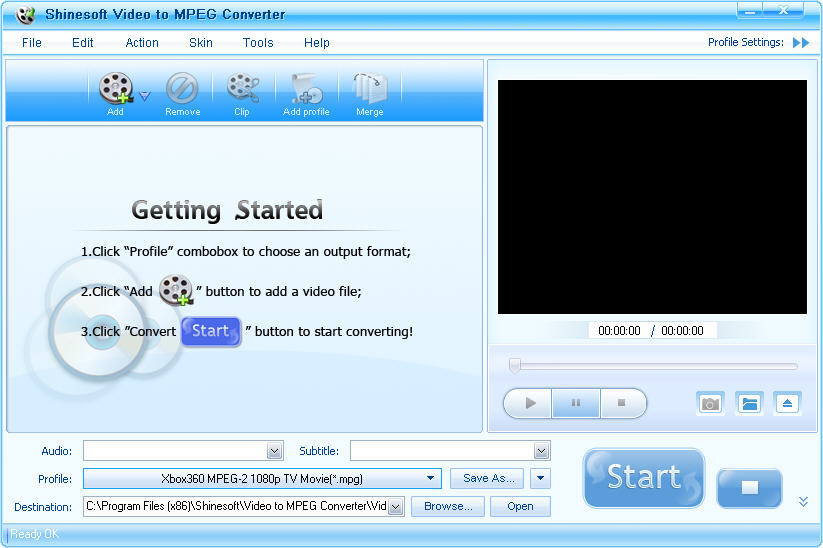Select the Merge tool icon

click(x=370, y=90)
